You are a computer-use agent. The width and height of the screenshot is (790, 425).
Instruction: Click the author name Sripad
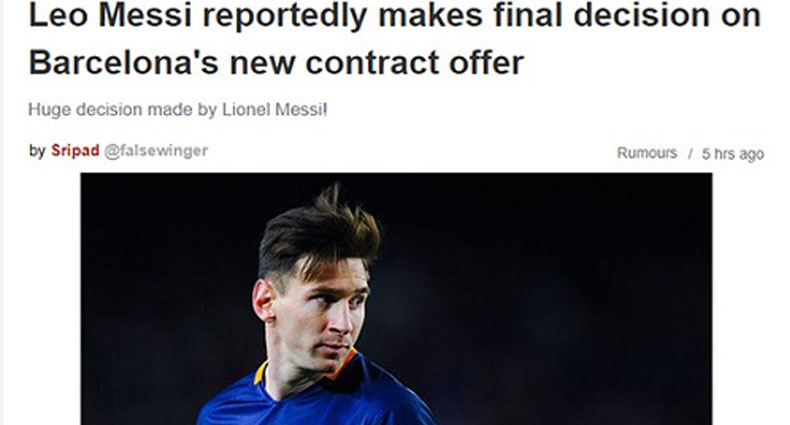point(75,151)
